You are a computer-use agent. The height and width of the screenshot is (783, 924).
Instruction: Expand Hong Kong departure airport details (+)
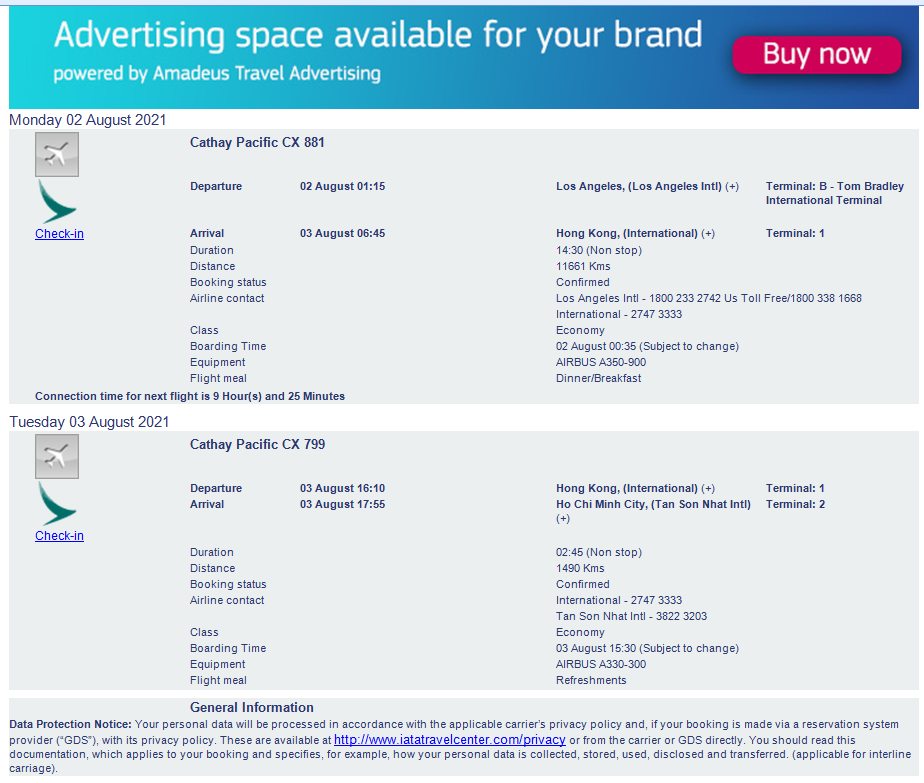click(x=708, y=488)
